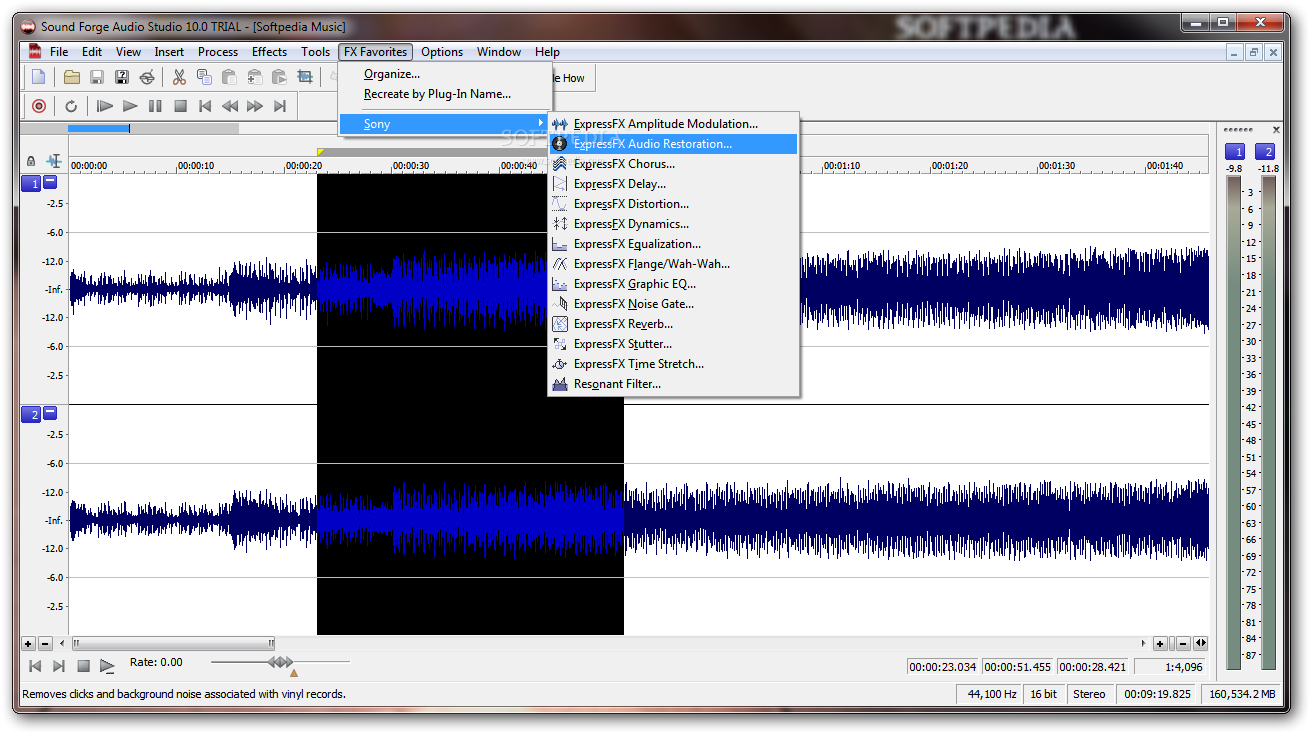
Task: Select ExpressFX Dynamics...
Action: point(673,224)
